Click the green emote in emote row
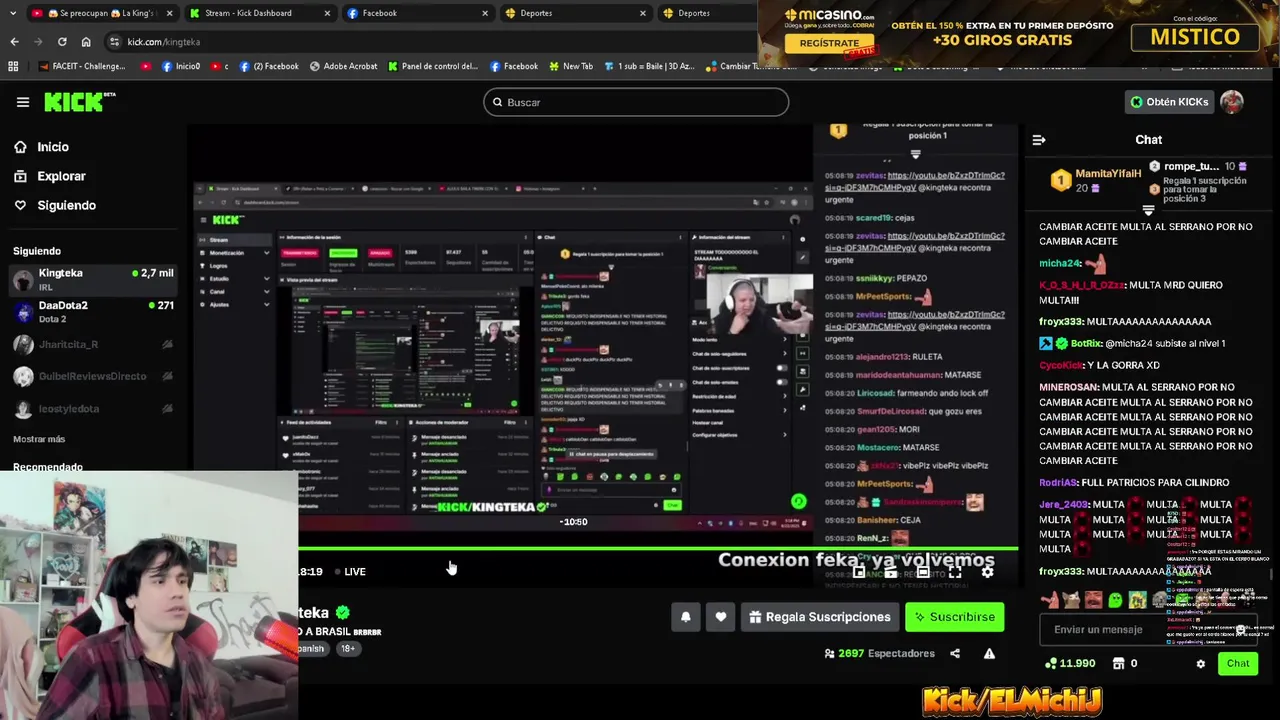 click(1115, 600)
